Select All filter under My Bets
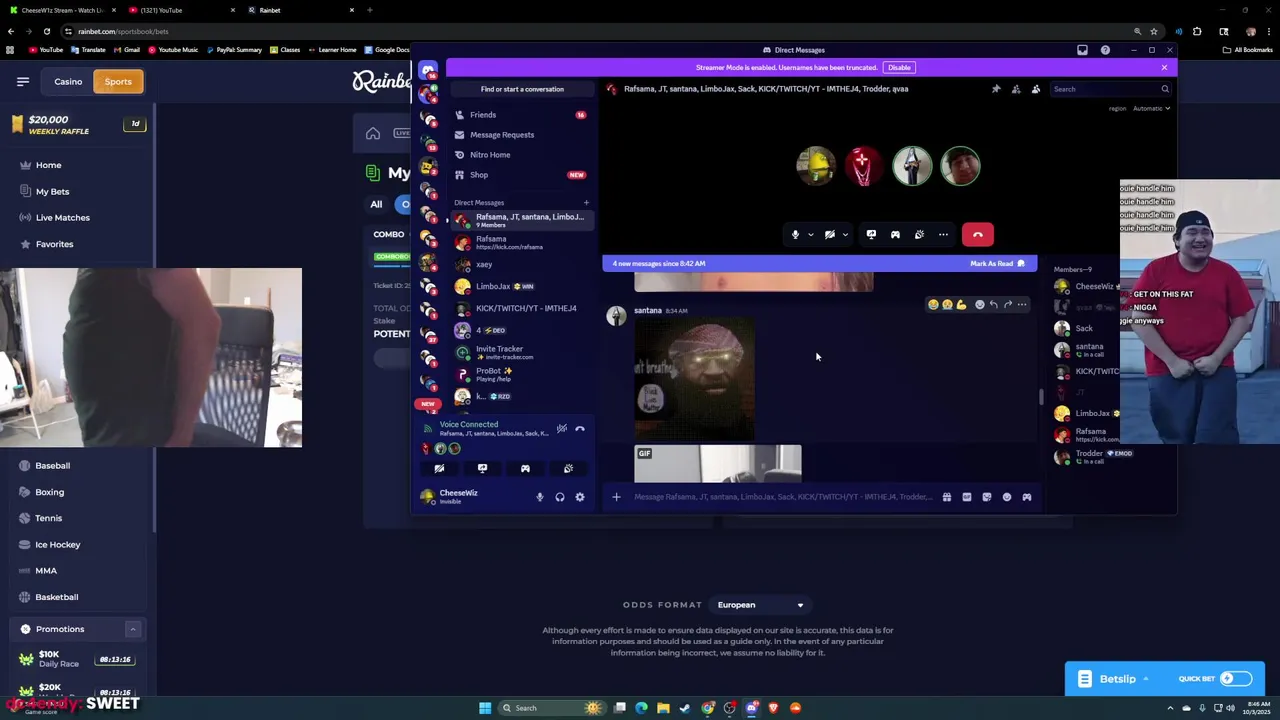The height and width of the screenshot is (720, 1280). pyautogui.click(x=376, y=204)
